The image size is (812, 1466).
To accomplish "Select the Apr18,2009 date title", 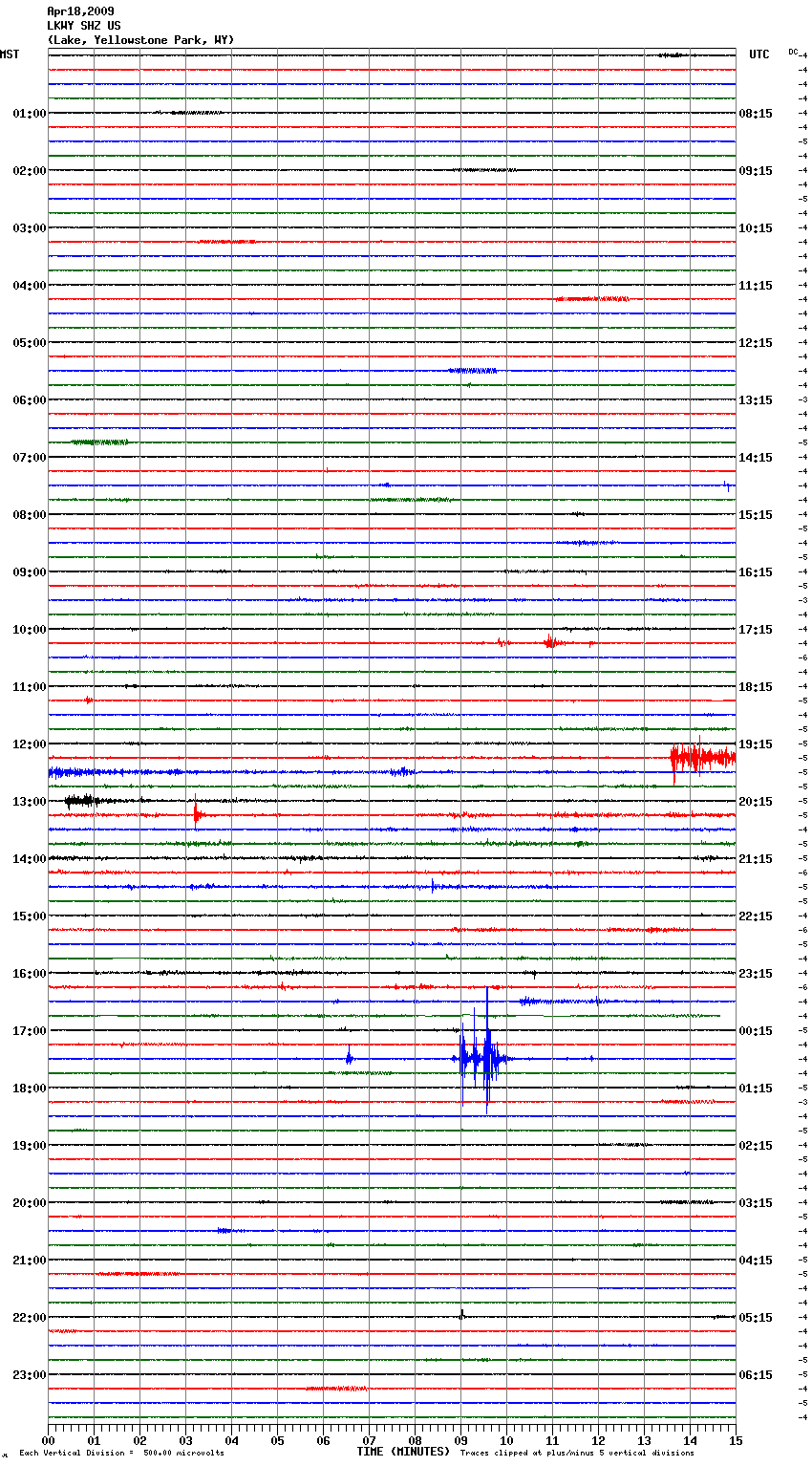I will (x=80, y=11).
